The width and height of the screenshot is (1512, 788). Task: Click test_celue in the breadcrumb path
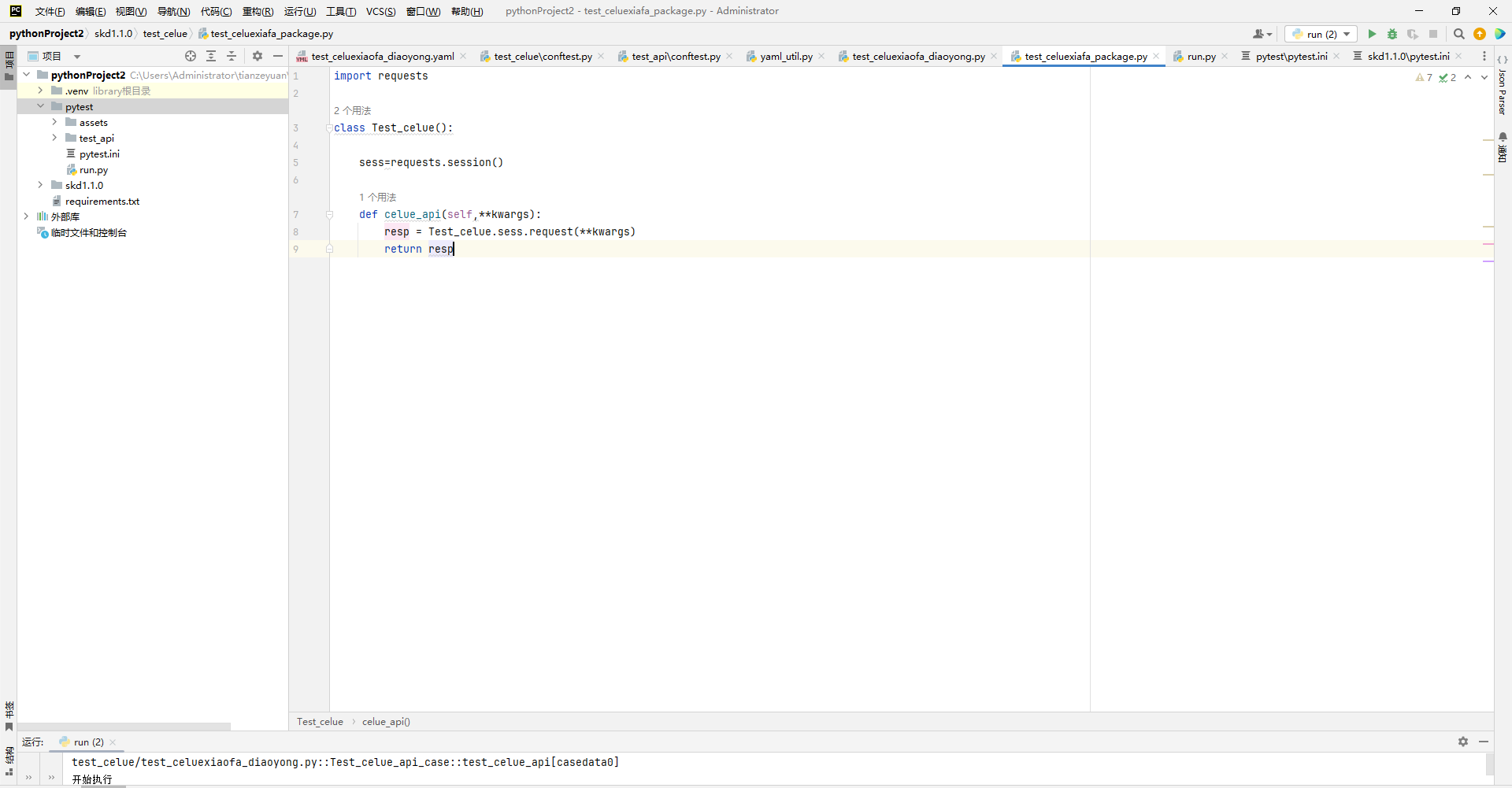[x=165, y=33]
